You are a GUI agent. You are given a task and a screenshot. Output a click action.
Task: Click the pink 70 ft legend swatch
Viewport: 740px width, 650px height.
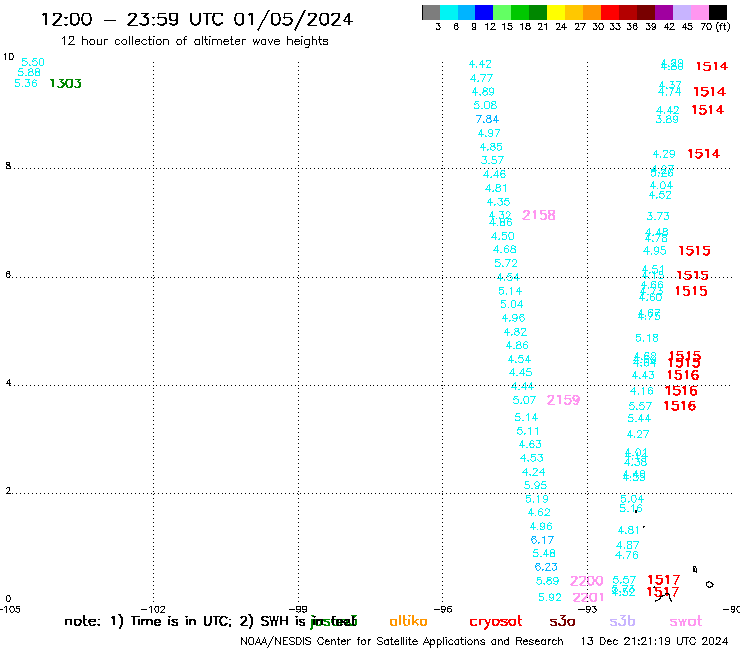click(699, 12)
